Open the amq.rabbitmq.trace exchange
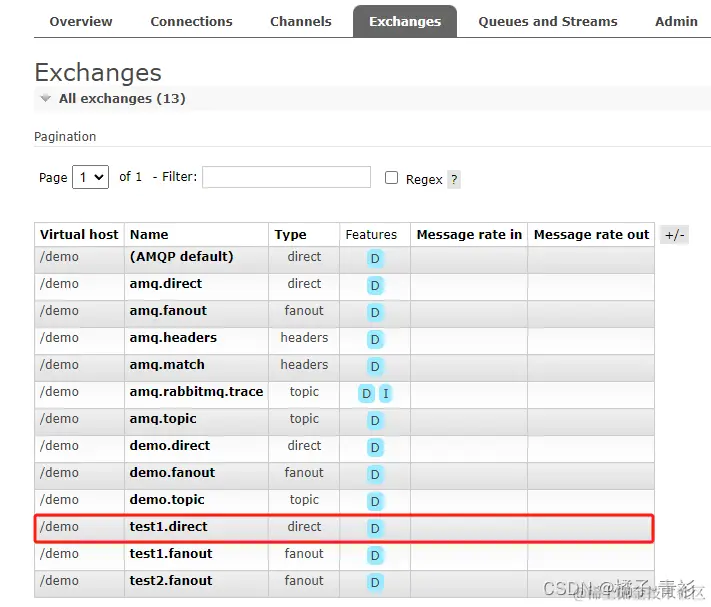Viewport: 711px width, 607px height. click(196, 392)
